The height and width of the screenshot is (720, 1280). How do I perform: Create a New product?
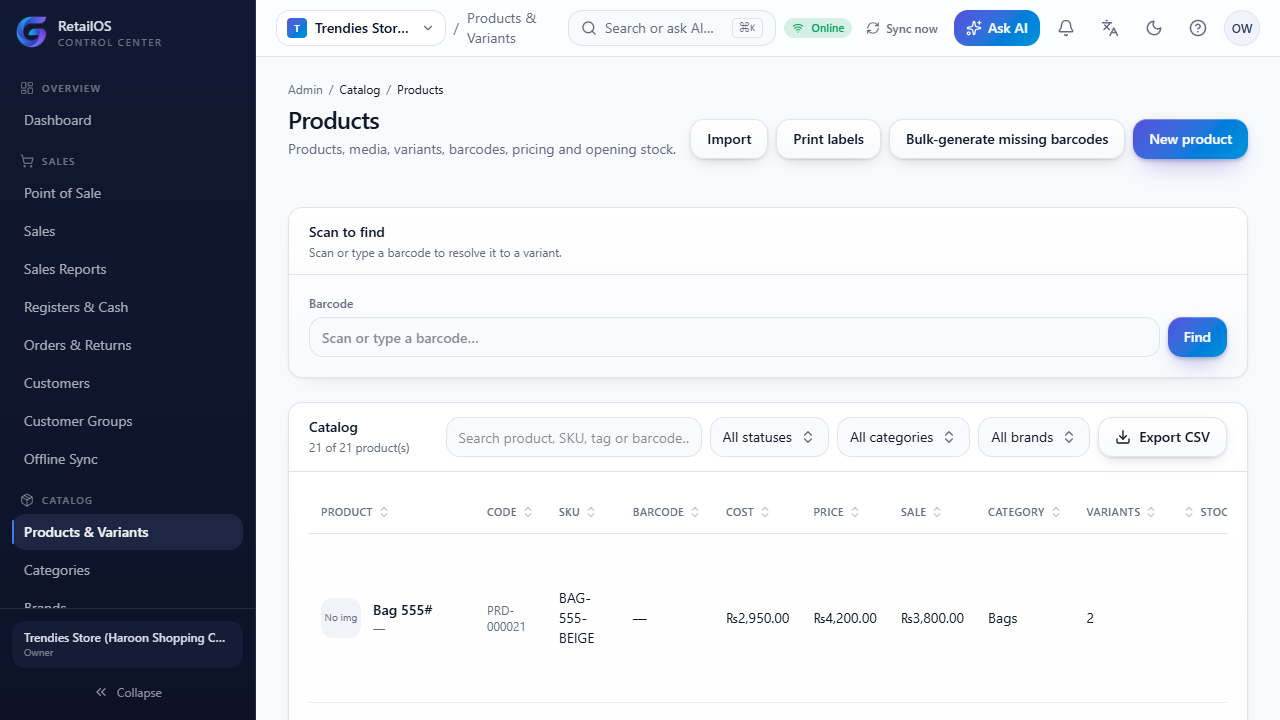pos(1190,139)
